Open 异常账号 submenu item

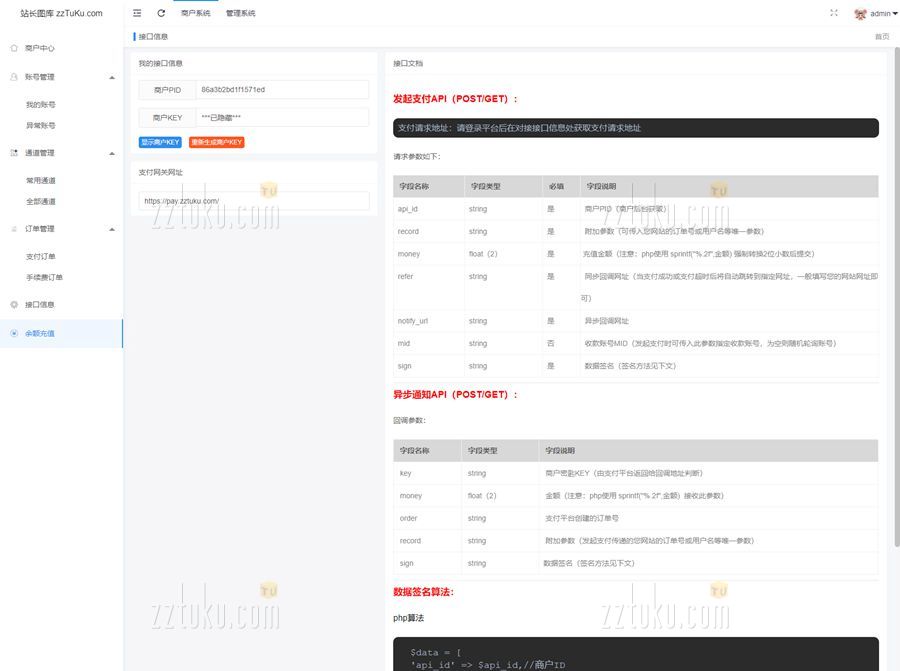[x=41, y=125]
